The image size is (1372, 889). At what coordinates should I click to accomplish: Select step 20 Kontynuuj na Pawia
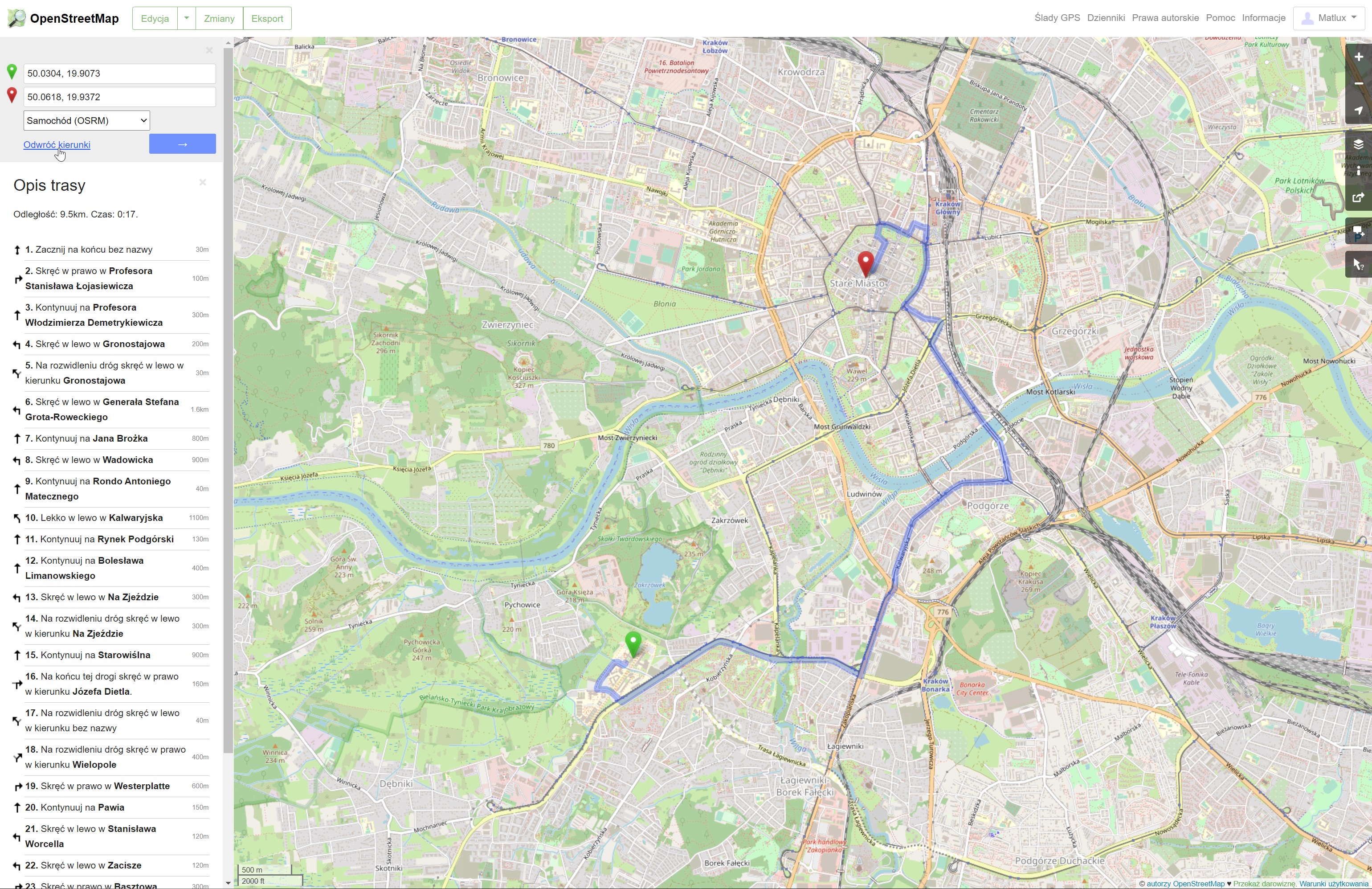coord(110,808)
